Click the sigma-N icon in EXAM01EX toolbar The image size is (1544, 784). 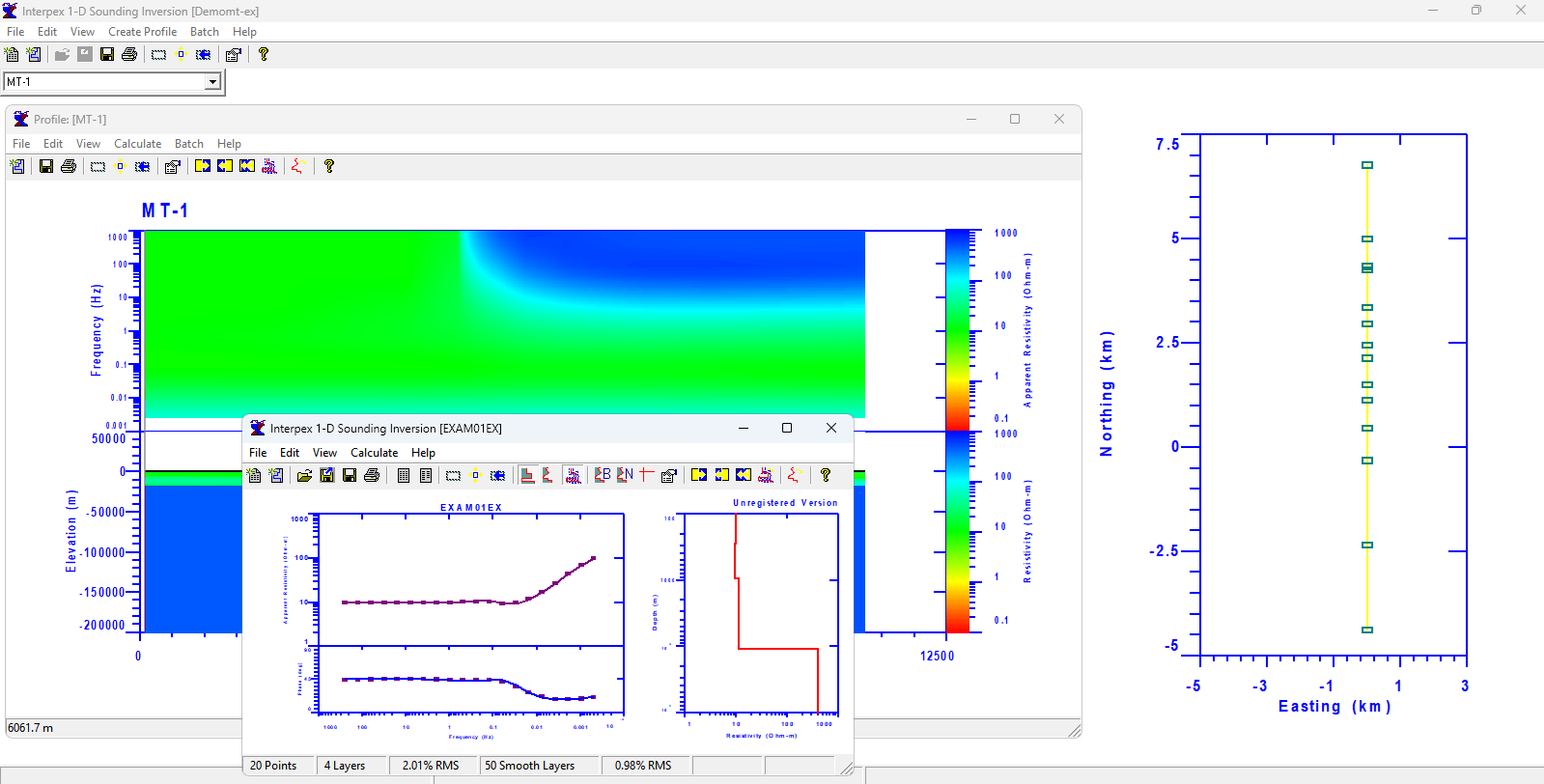click(625, 475)
